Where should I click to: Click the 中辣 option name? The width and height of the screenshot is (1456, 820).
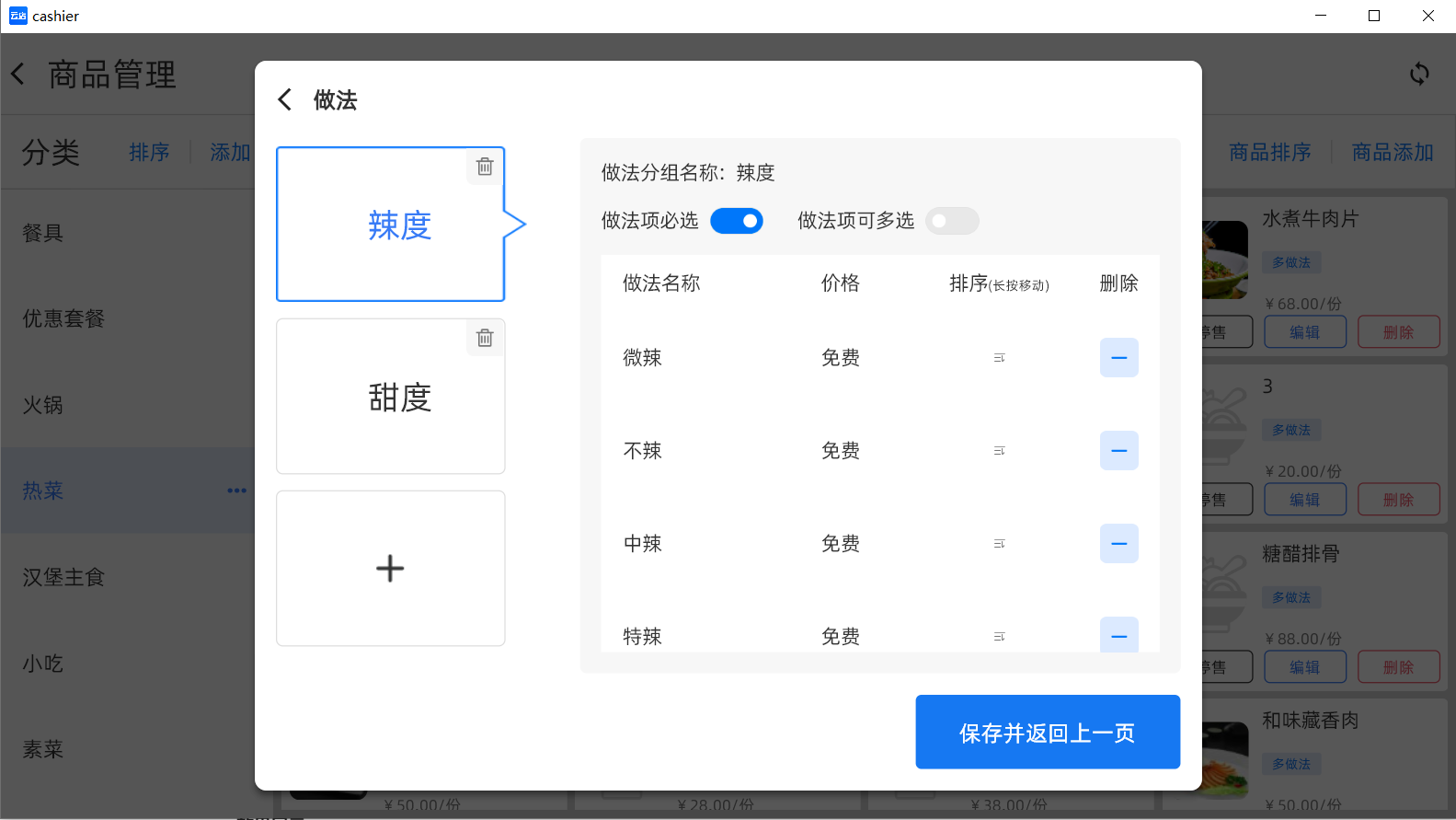(642, 544)
